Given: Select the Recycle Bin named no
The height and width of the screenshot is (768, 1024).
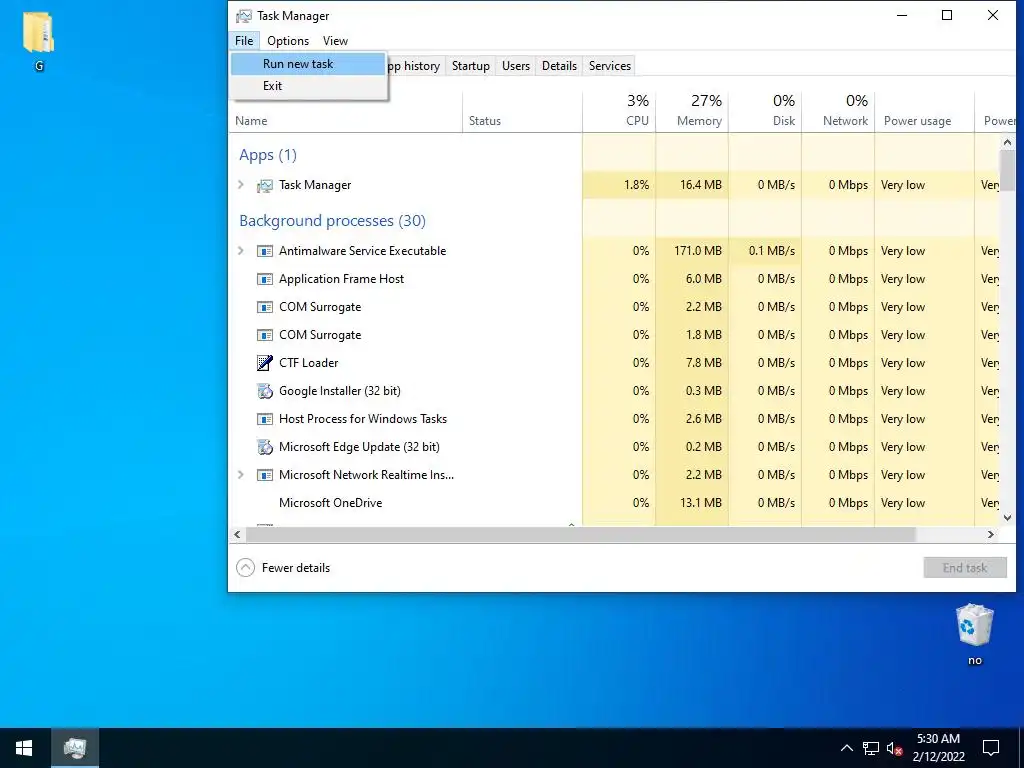Looking at the screenshot, I should point(974,634).
